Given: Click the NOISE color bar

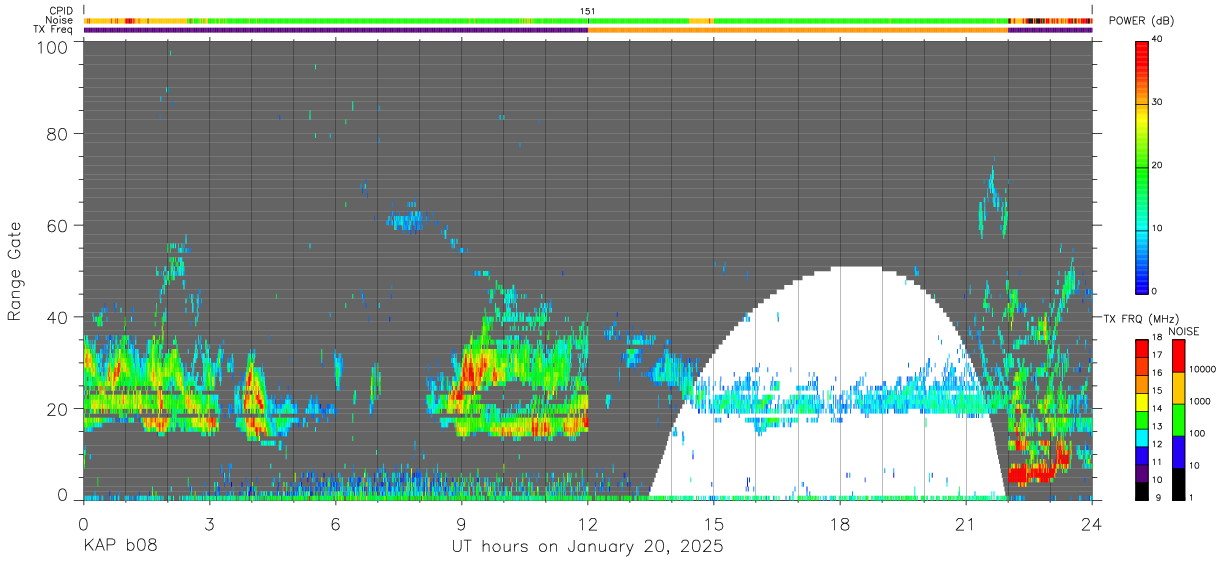Looking at the screenshot, I should (1178, 419).
